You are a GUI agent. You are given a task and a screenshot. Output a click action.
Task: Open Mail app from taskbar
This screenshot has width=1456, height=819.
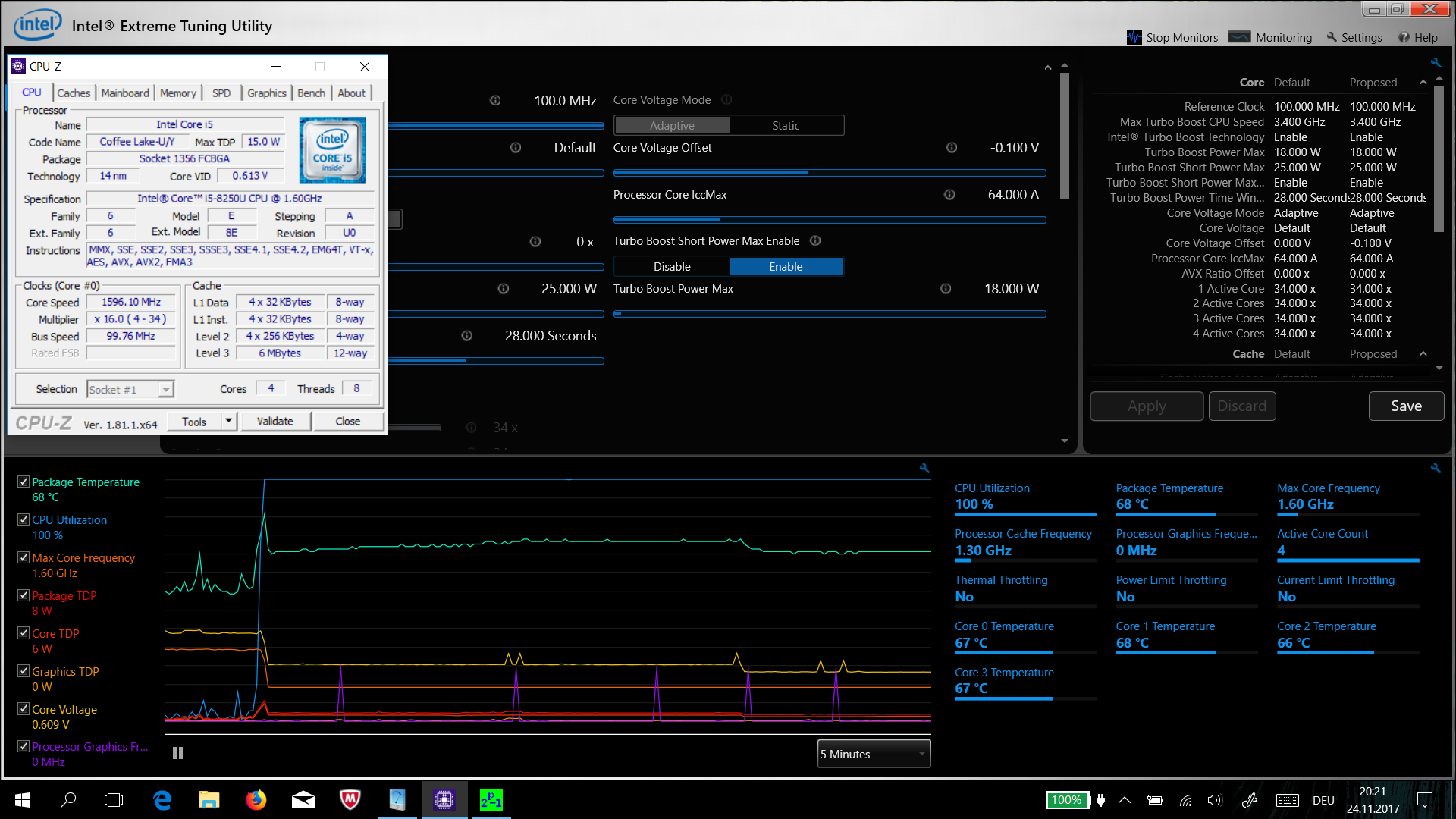[x=303, y=800]
